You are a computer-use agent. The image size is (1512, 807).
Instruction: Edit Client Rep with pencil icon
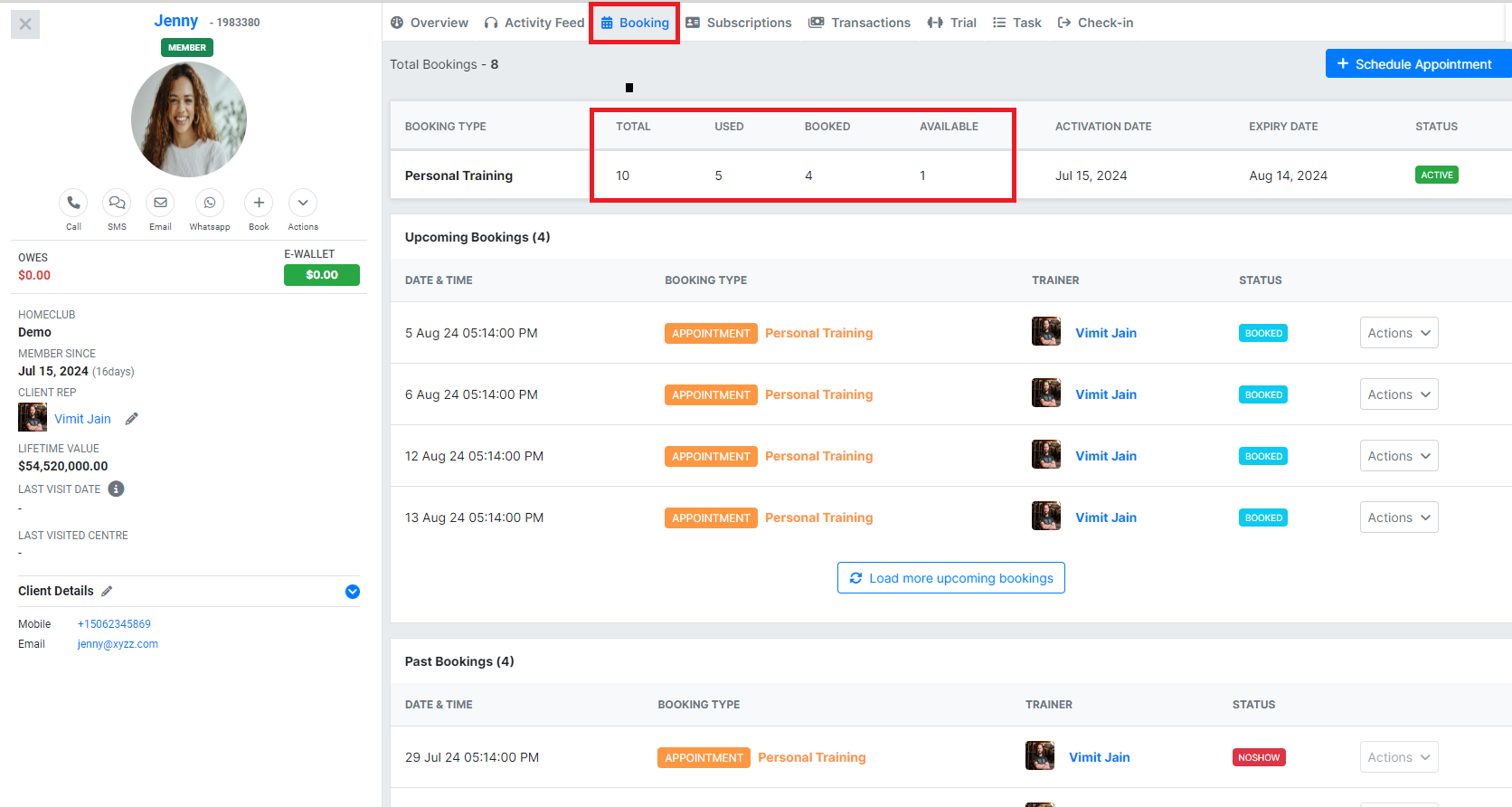[132, 419]
